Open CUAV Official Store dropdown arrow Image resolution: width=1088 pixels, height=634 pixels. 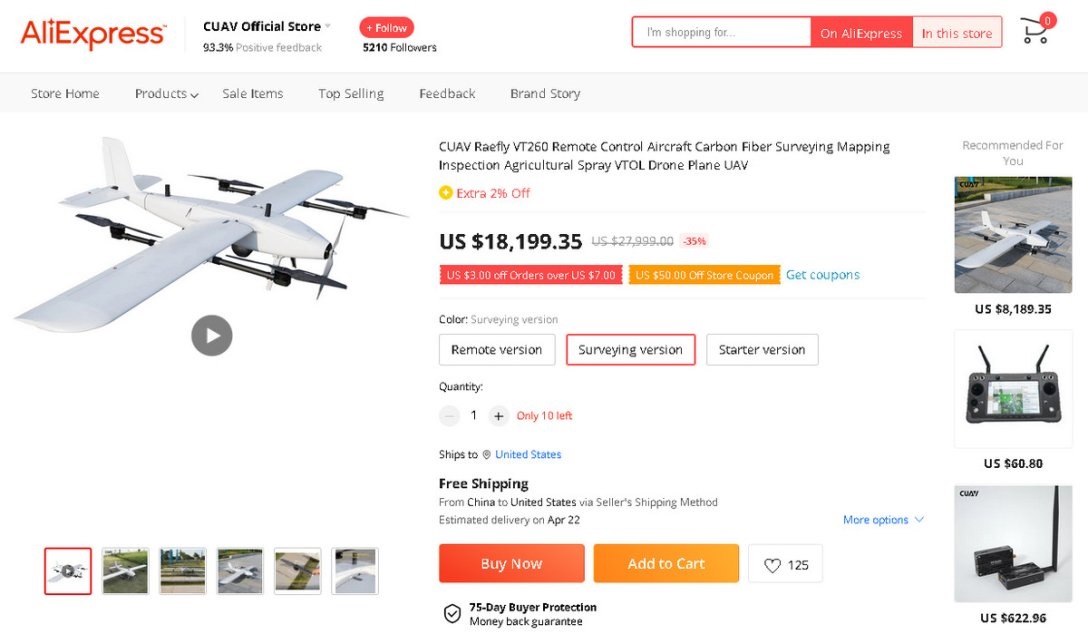click(328, 26)
